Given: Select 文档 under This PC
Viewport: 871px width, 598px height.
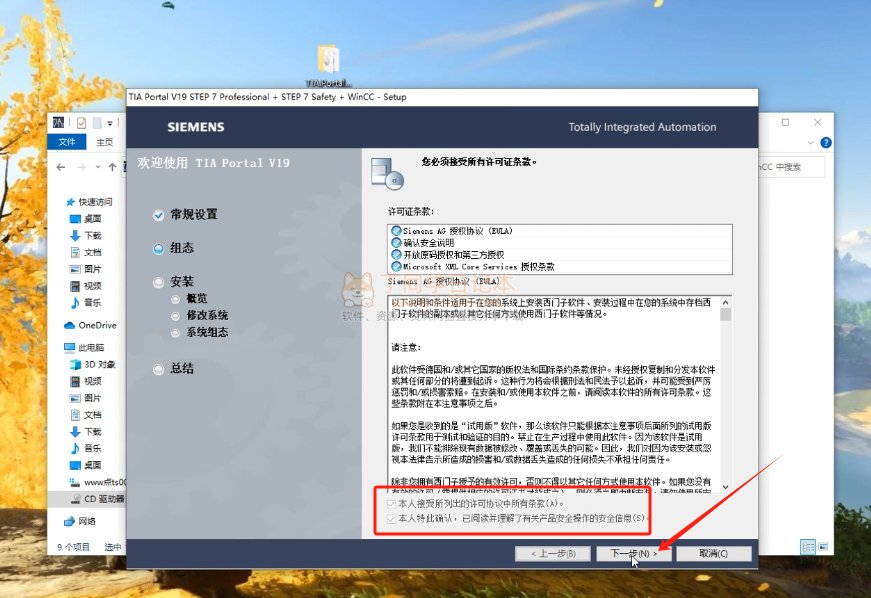Looking at the screenshot, I should [86, 415].
